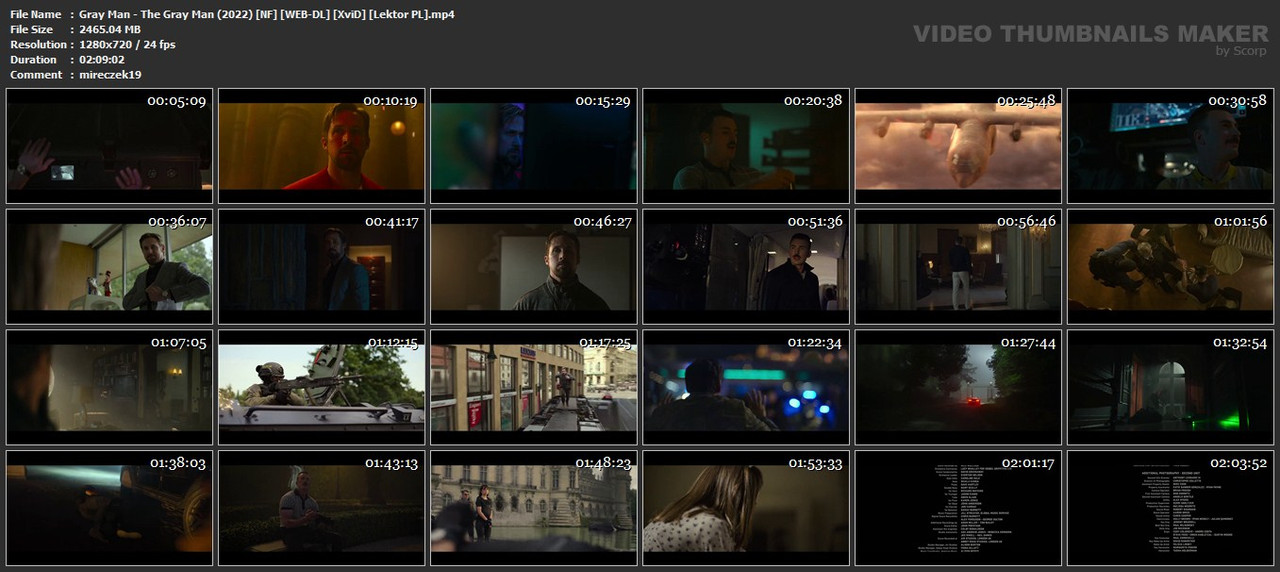The image size is (1280, 572).
Task: Open the airplane thumbnail at 00:25:48
Action: click(x=958, y=146)
